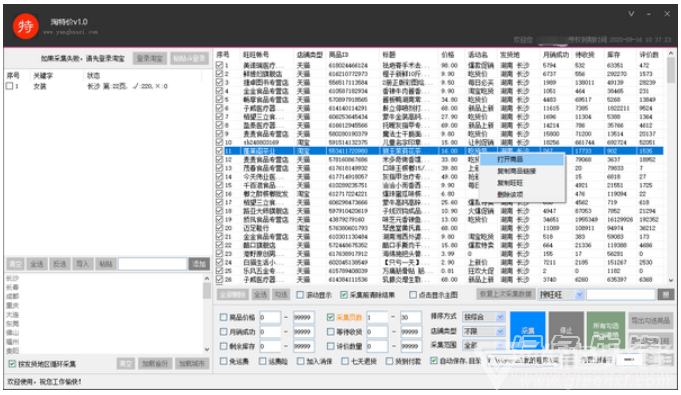This screenshot has width=681, height=395.
Task: Click the green 所有勾选 button
Action: click(x=606, y=331)
